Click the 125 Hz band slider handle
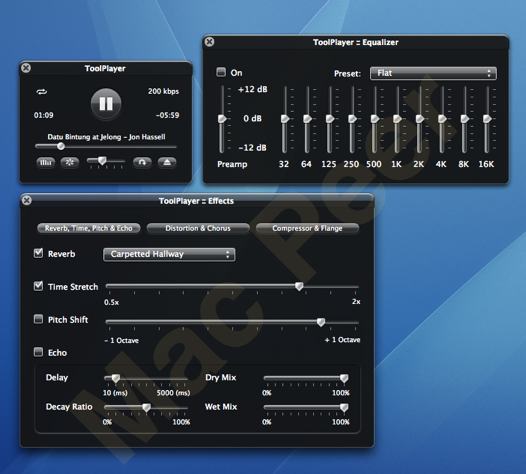Viewport: 526px width, 474px height. 330,119
